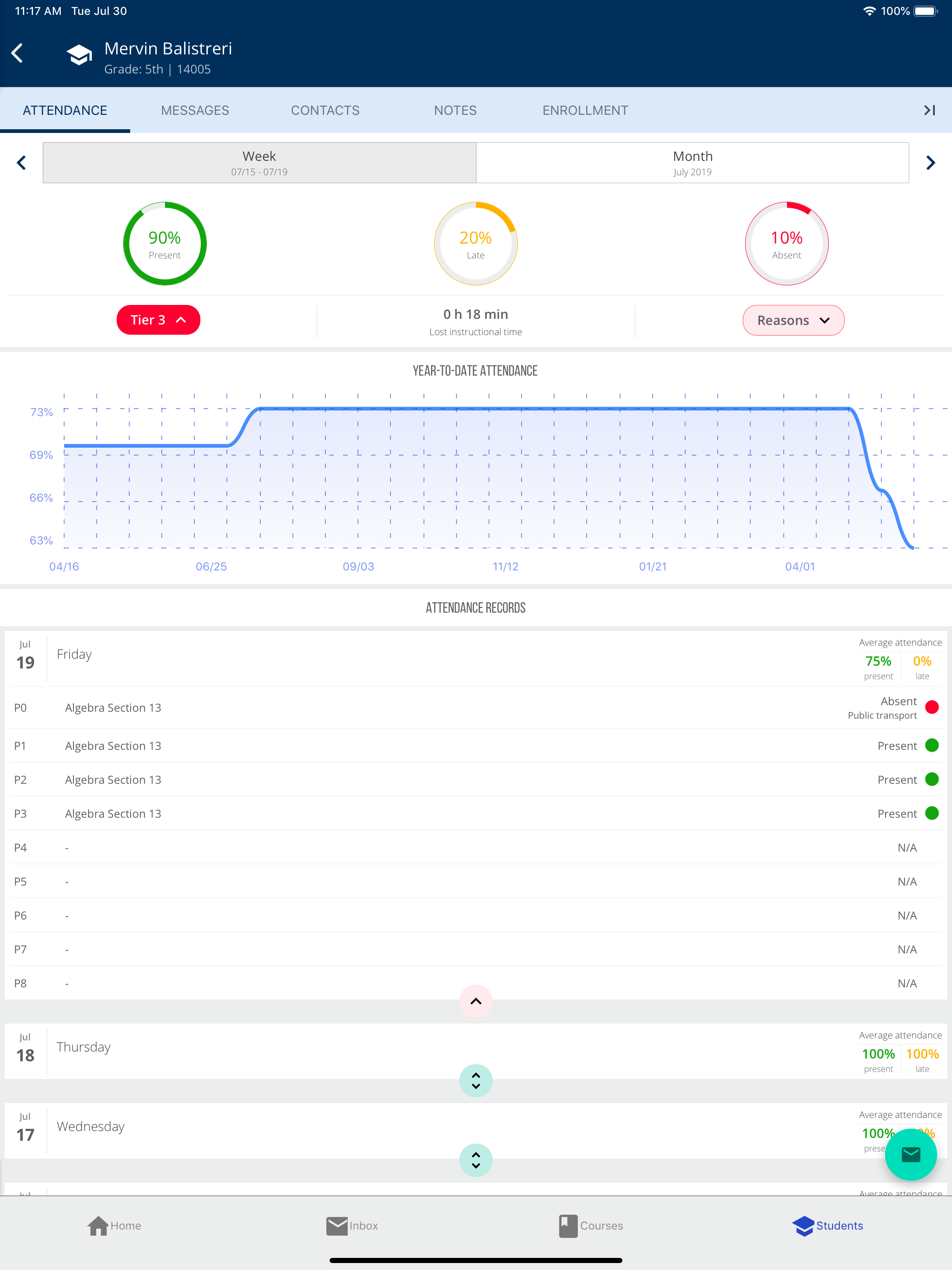Switch to the Week 07/15 - 07/19 view
The image size is (952, 1270).
tap(258, 163)
